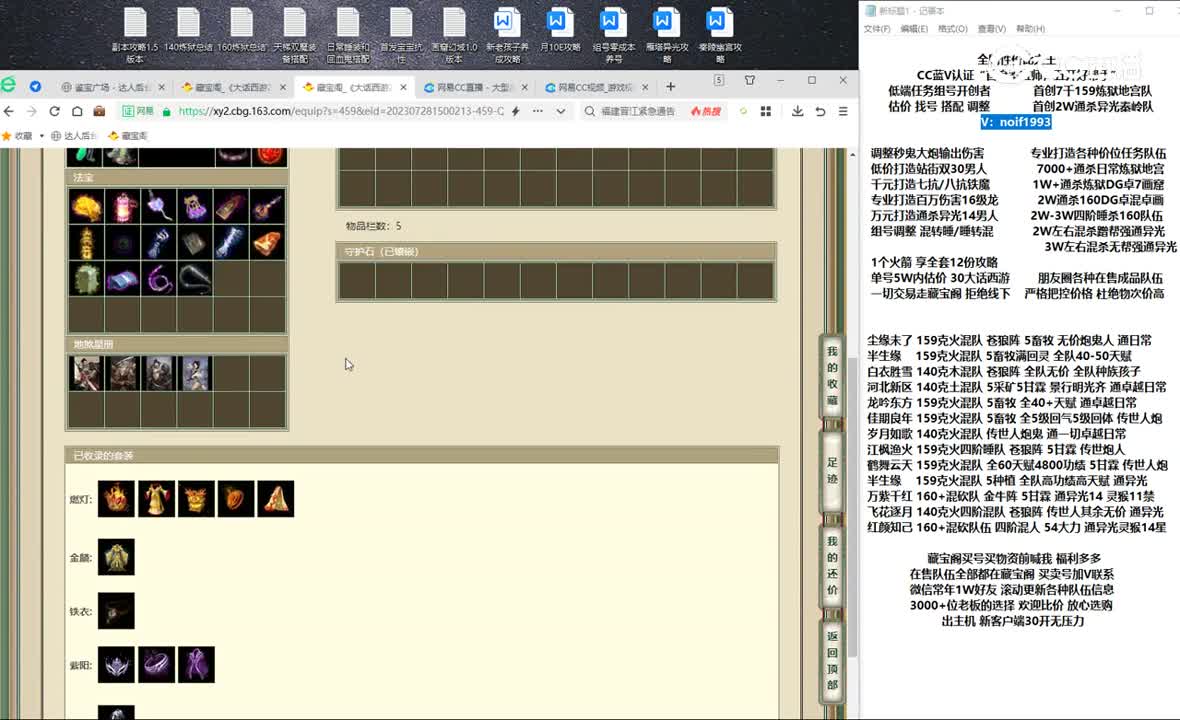Open the downloads icon in browser toolbar
The width and height of the screenshot is (1180, 720).
tap(797, 111)
